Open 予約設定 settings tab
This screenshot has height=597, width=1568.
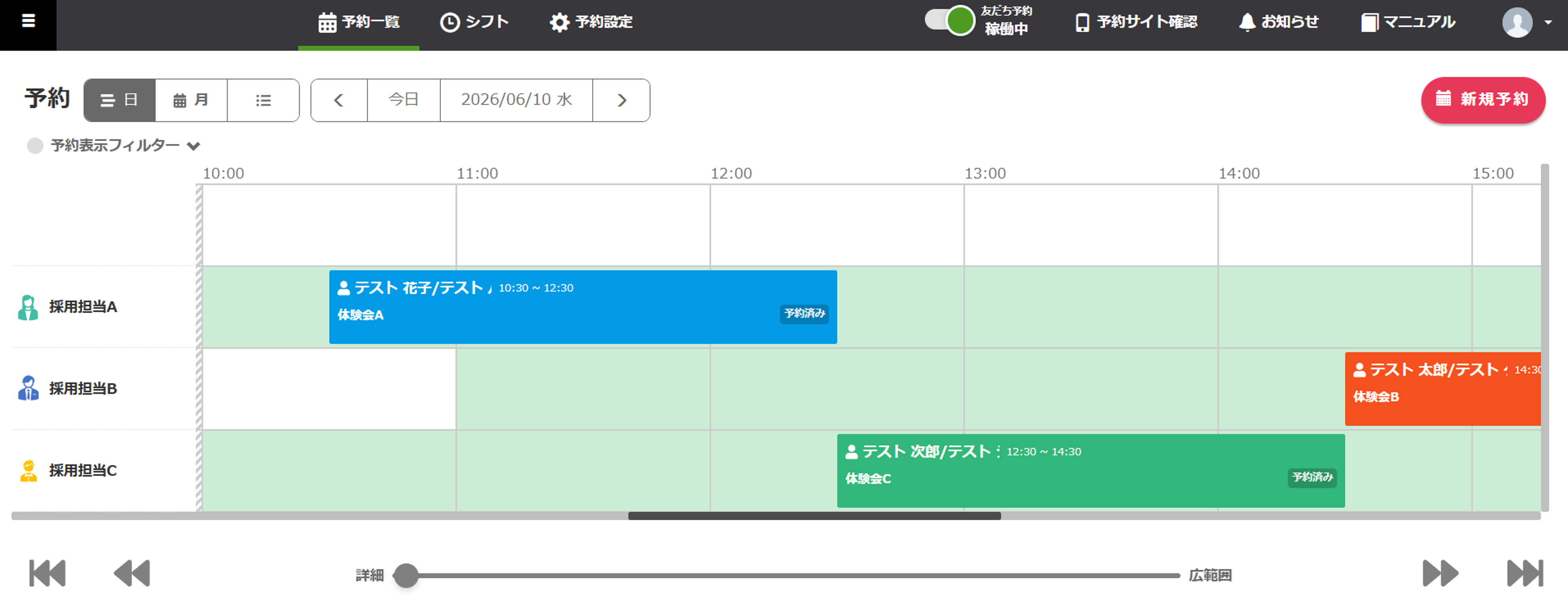click(x=591, y=23)
